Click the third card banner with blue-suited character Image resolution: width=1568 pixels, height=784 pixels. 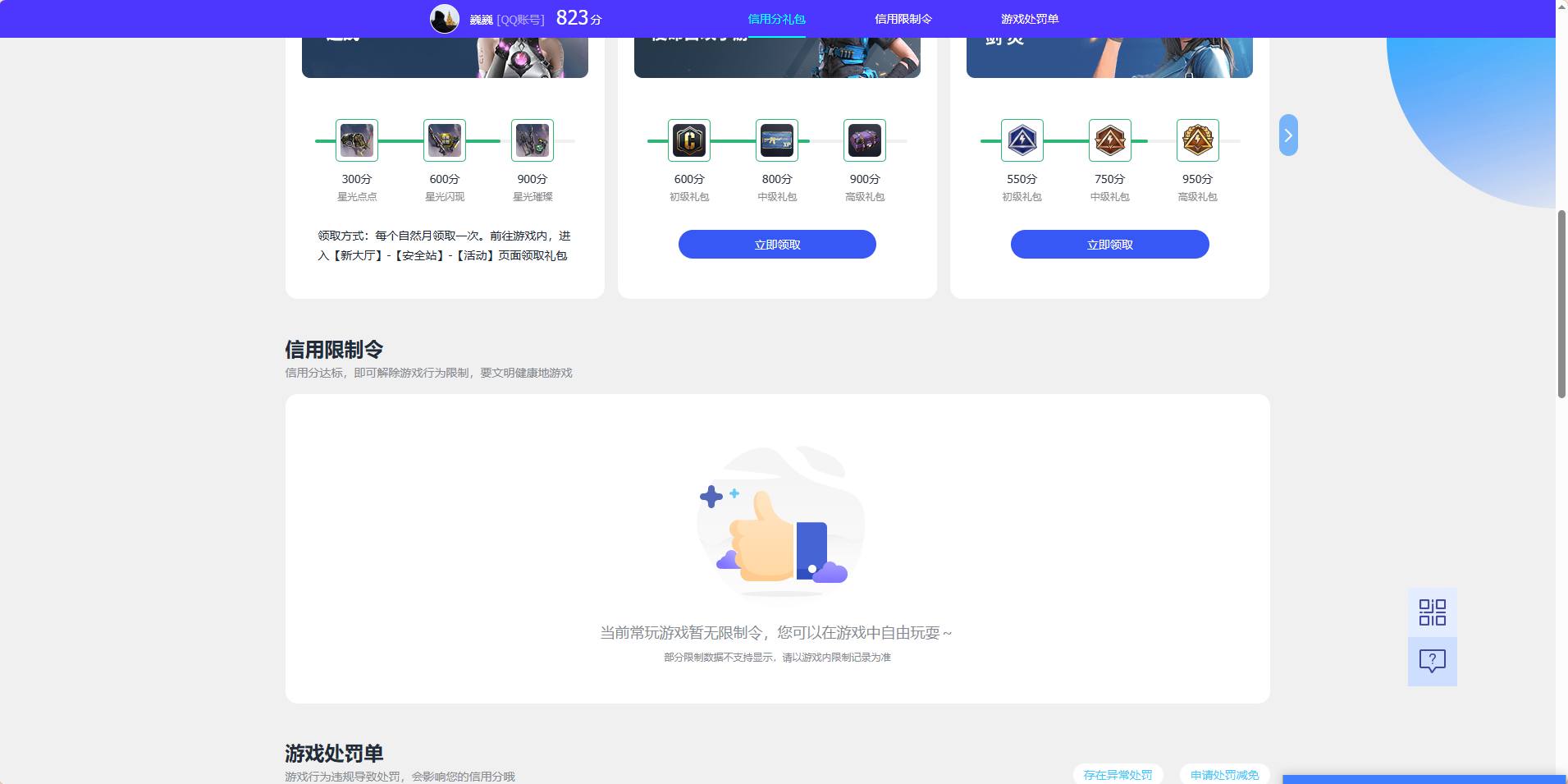1109,57
